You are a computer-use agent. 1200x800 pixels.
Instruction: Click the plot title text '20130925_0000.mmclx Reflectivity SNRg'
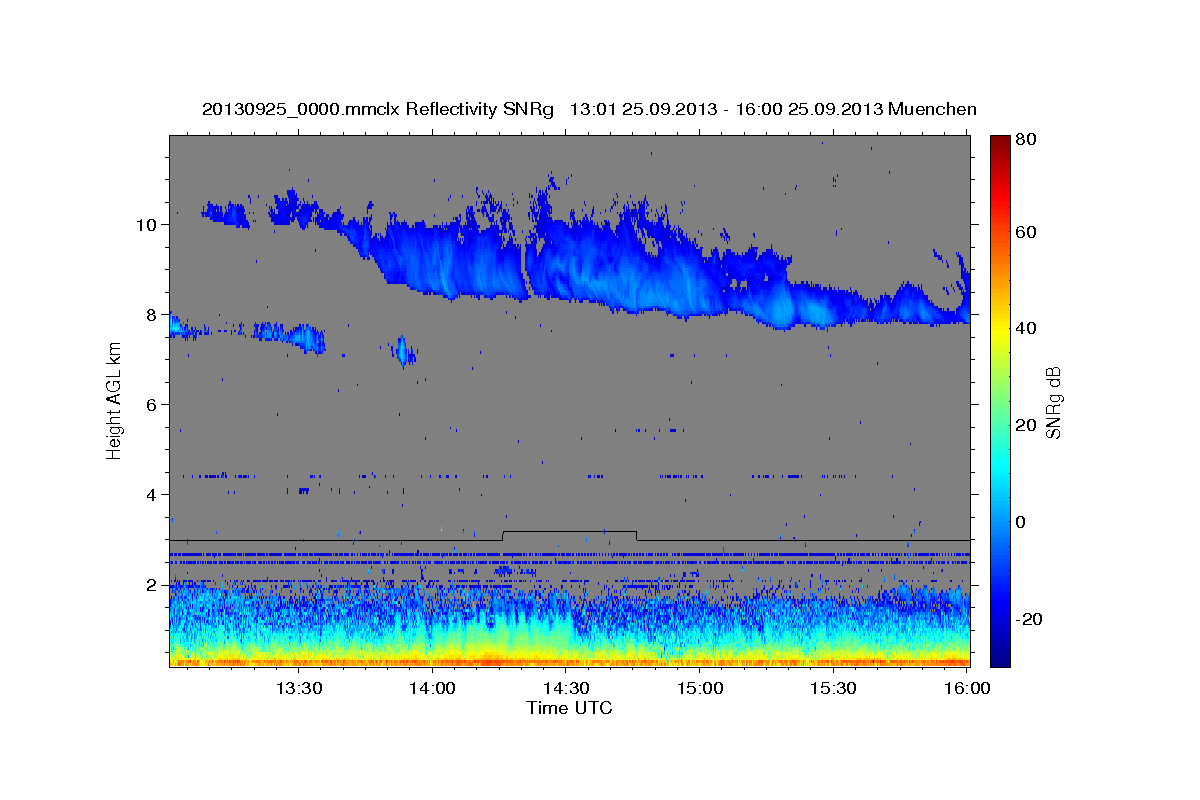point(378,109)
